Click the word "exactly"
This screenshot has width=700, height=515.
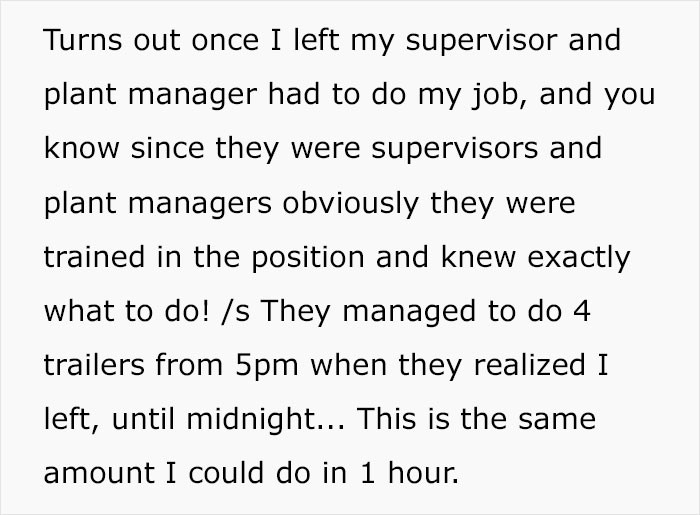[x=579, y=259]
